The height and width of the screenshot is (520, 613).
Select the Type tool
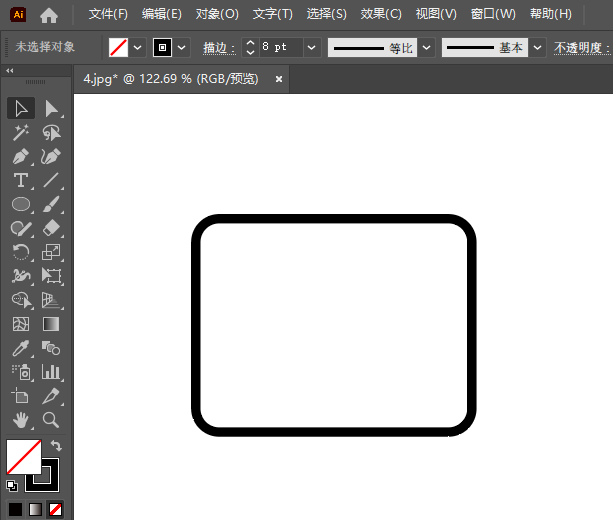point(21,180)
